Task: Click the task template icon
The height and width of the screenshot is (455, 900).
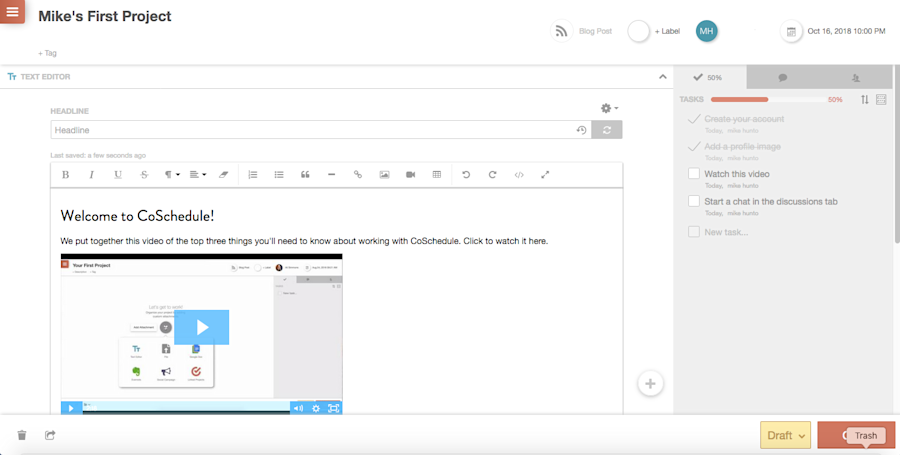Action: tap(882, 99)
